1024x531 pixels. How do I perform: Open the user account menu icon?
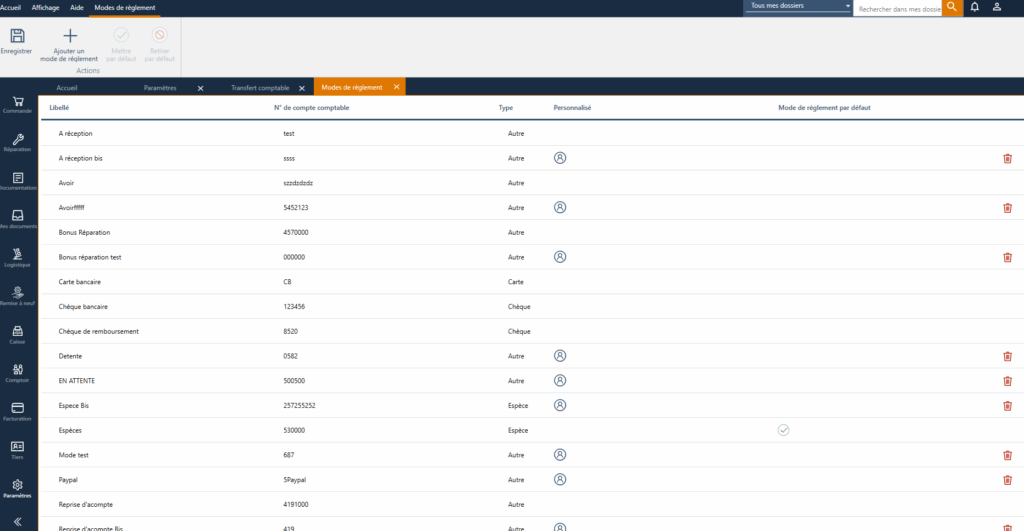997,7
